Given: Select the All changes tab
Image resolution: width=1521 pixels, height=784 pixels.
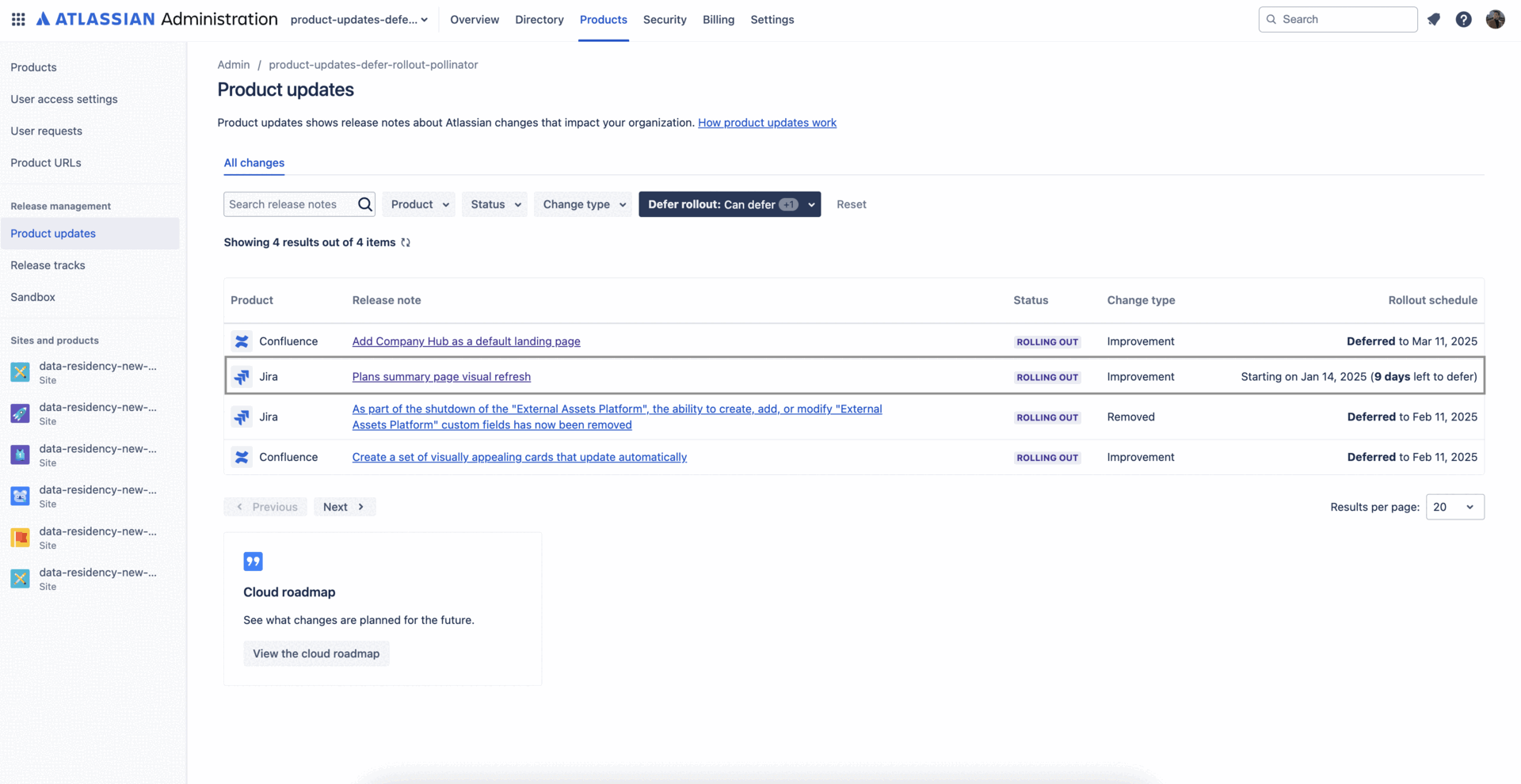Looking at the screenshot, I should 254,162.
